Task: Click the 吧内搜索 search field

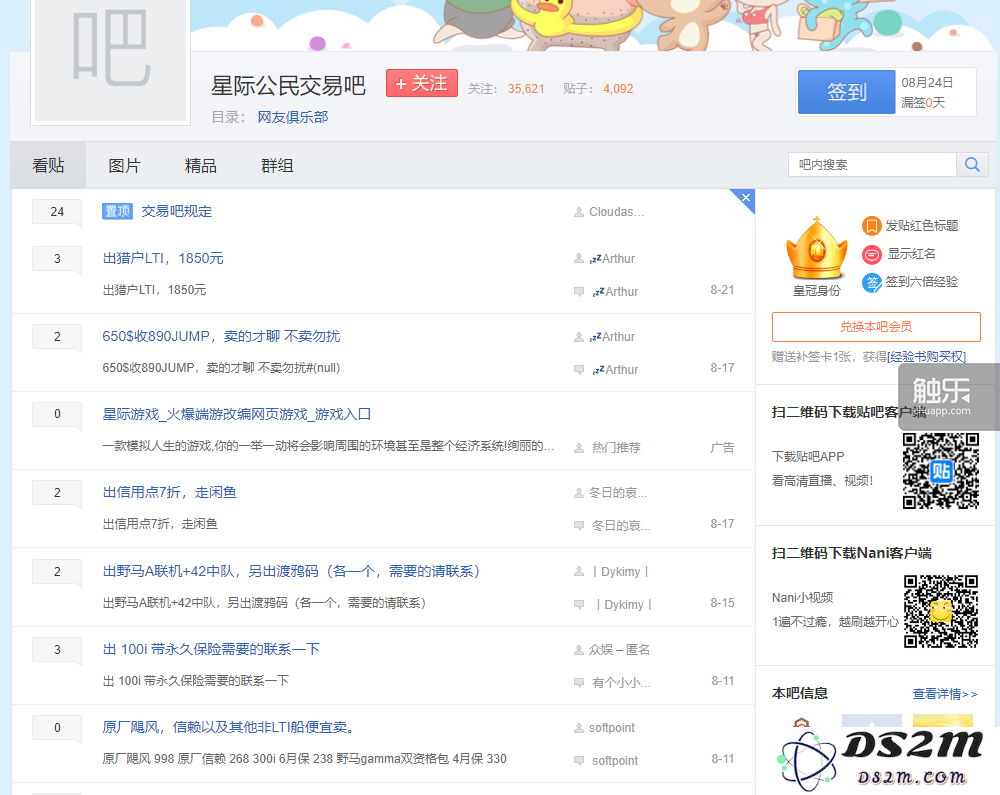Action: coord(872,164)
